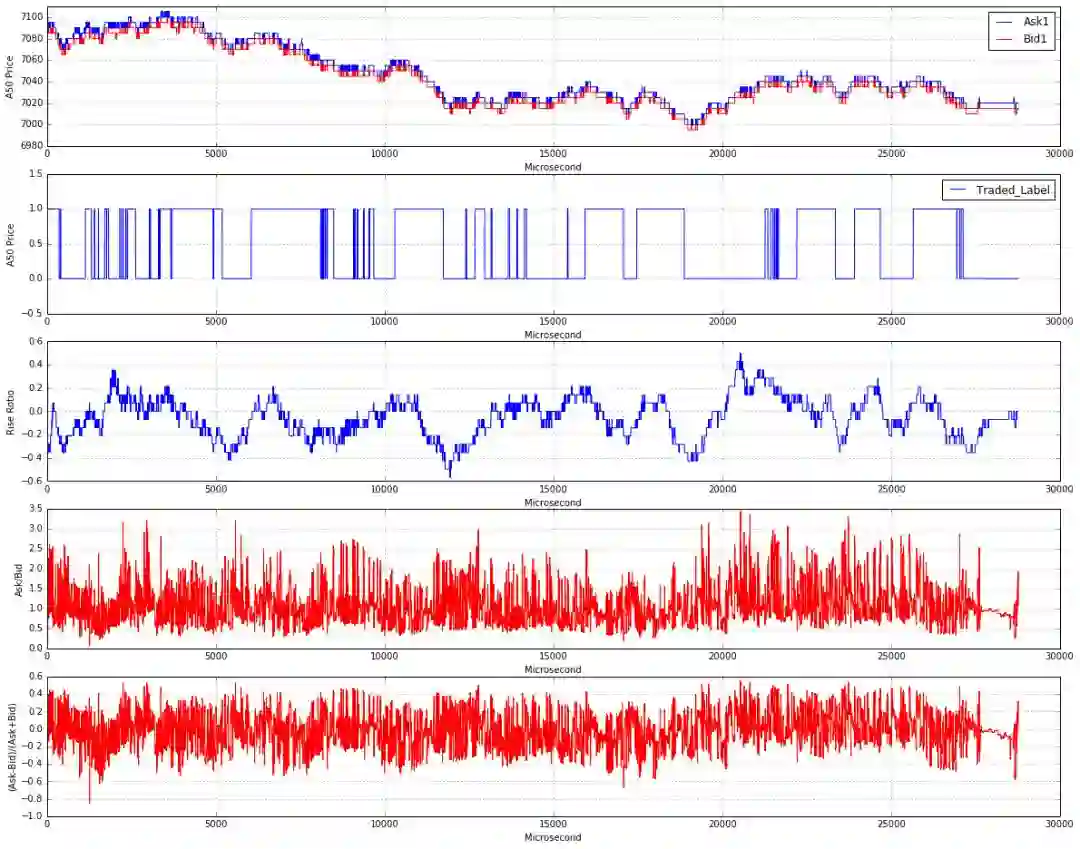Screen dimensions: 1080x849
Task: Click the Ask/Bid y-axis label
Action: [19, 579]
